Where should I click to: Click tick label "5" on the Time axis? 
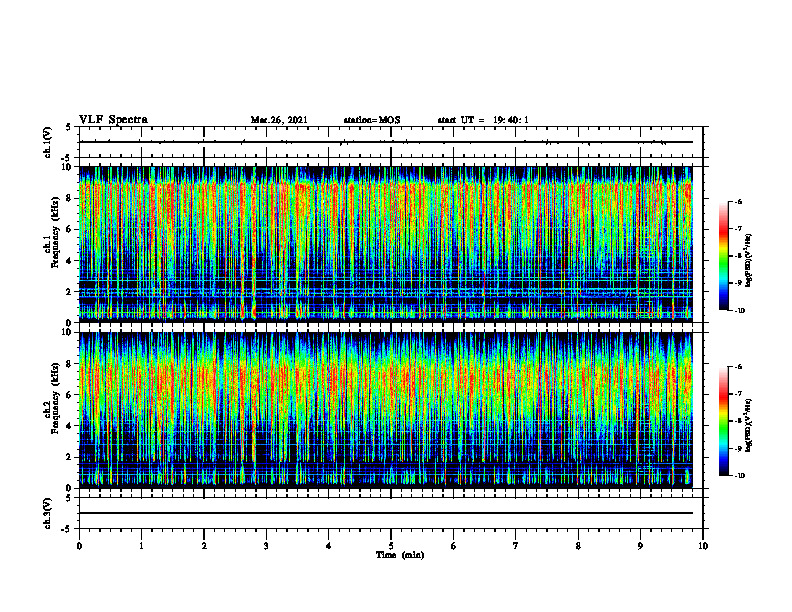(391, 546)
